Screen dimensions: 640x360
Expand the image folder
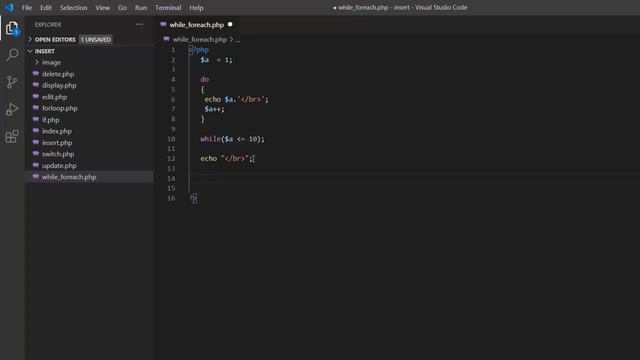37,62
